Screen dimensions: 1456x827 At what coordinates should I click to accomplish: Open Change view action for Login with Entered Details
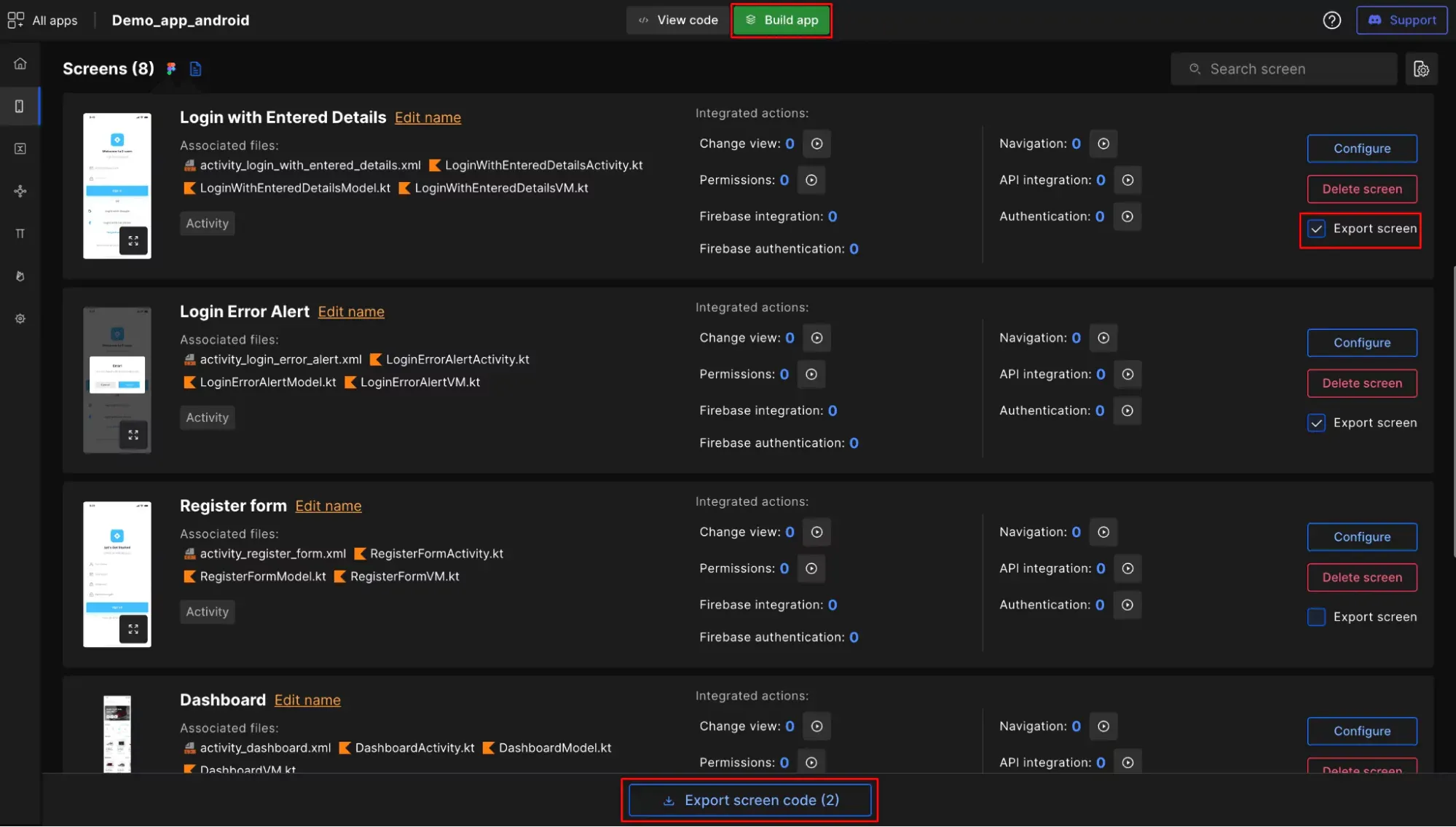point(816,144)
